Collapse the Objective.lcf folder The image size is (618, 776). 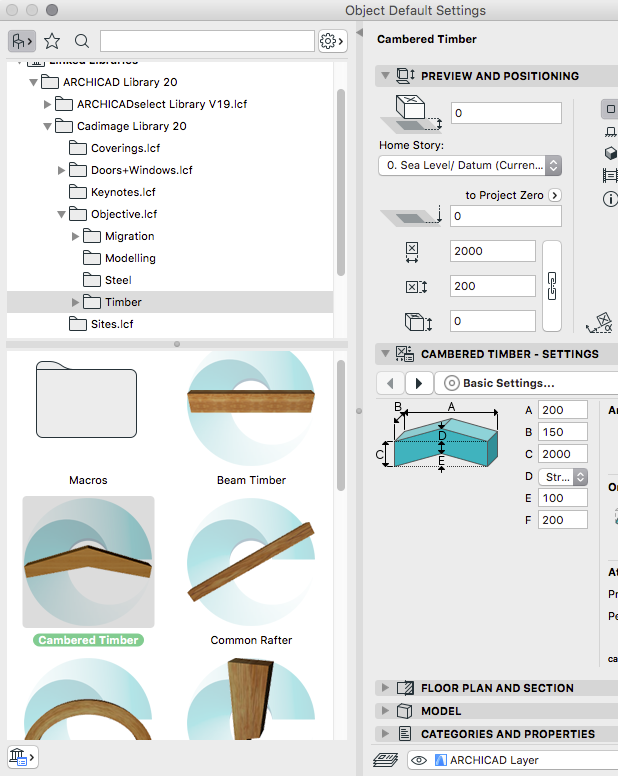pyautogui.click(x=61, y=214)
